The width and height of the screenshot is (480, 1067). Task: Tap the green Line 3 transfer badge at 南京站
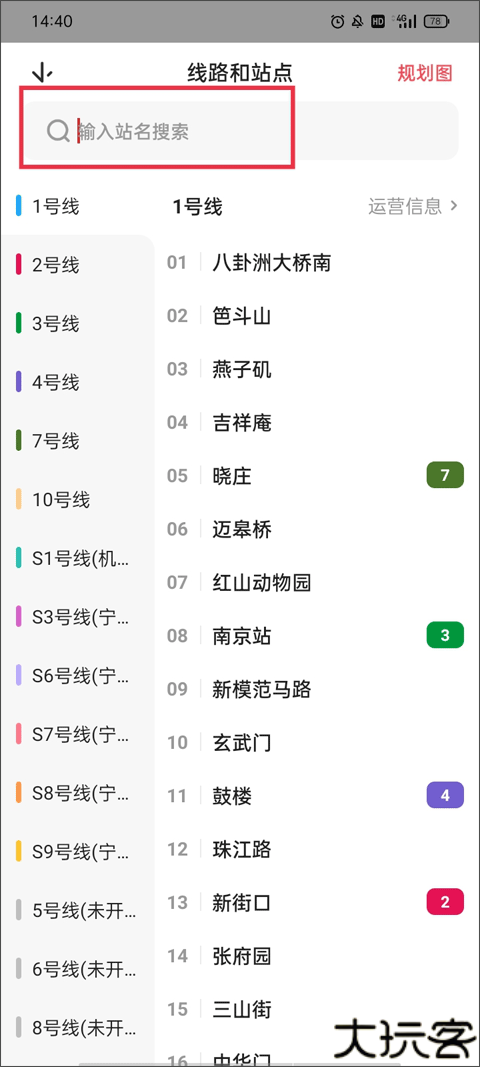click(445, 636)
